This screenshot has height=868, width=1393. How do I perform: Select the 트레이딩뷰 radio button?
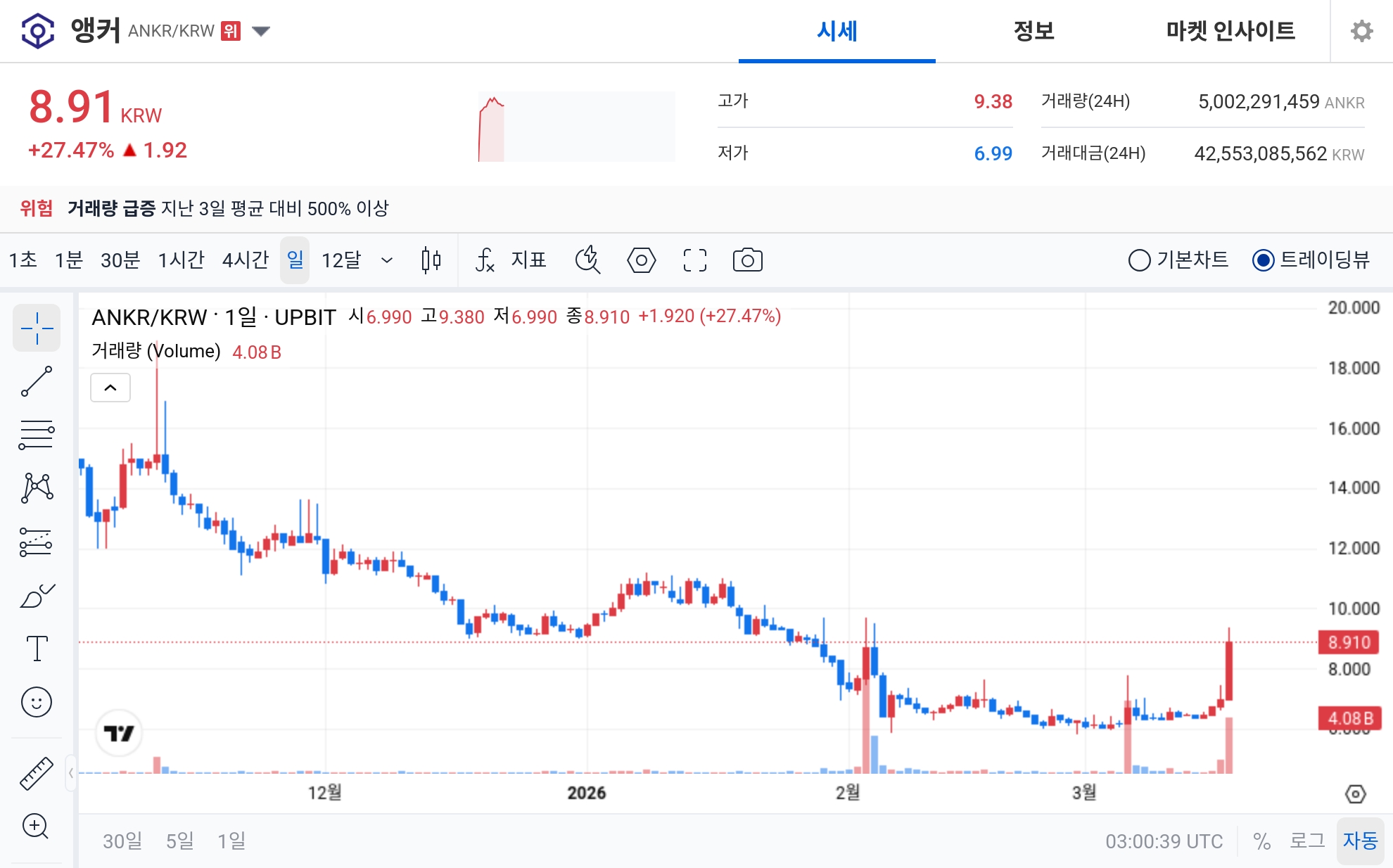pyautogui.click(x=1264, y=260)
